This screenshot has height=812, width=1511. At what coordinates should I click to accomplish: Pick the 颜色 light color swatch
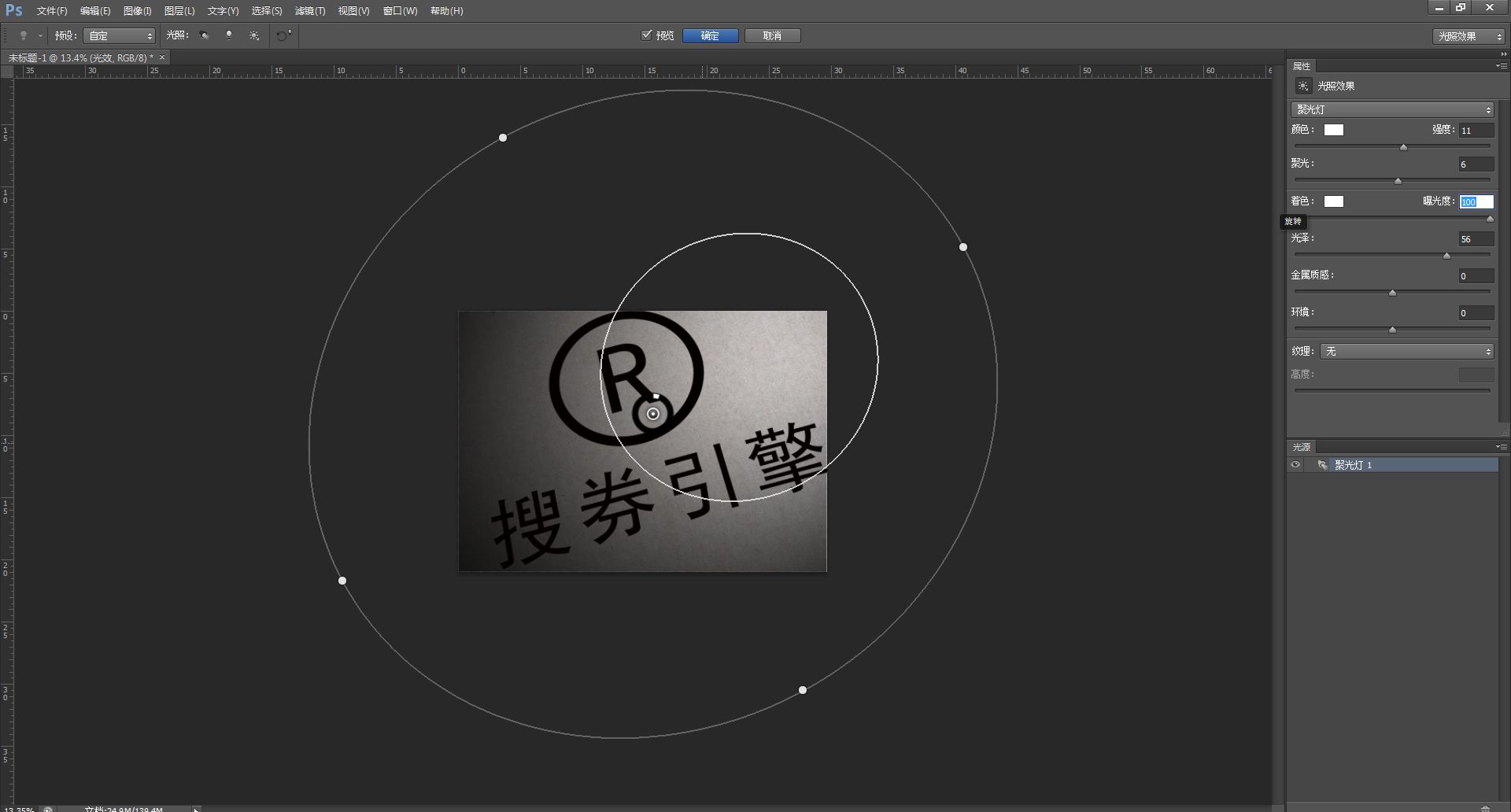[1334, 130]
